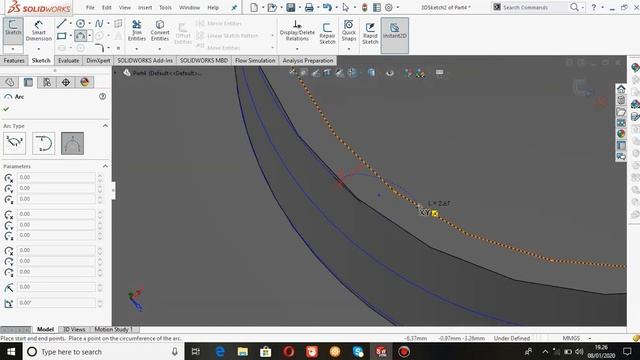Screen dimensions: 640x360
Task: Click the Save icon
Action: click(x=291, y=7)
